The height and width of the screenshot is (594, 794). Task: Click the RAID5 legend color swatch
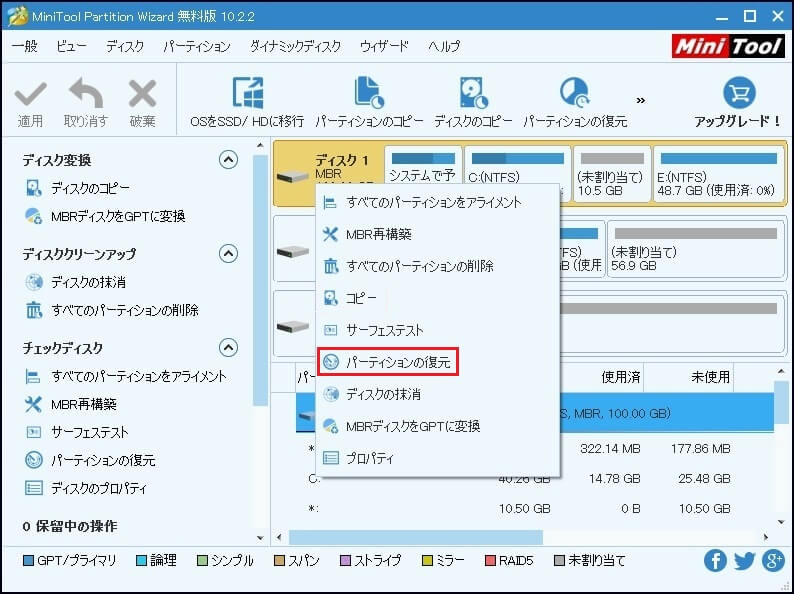point(490,561)
